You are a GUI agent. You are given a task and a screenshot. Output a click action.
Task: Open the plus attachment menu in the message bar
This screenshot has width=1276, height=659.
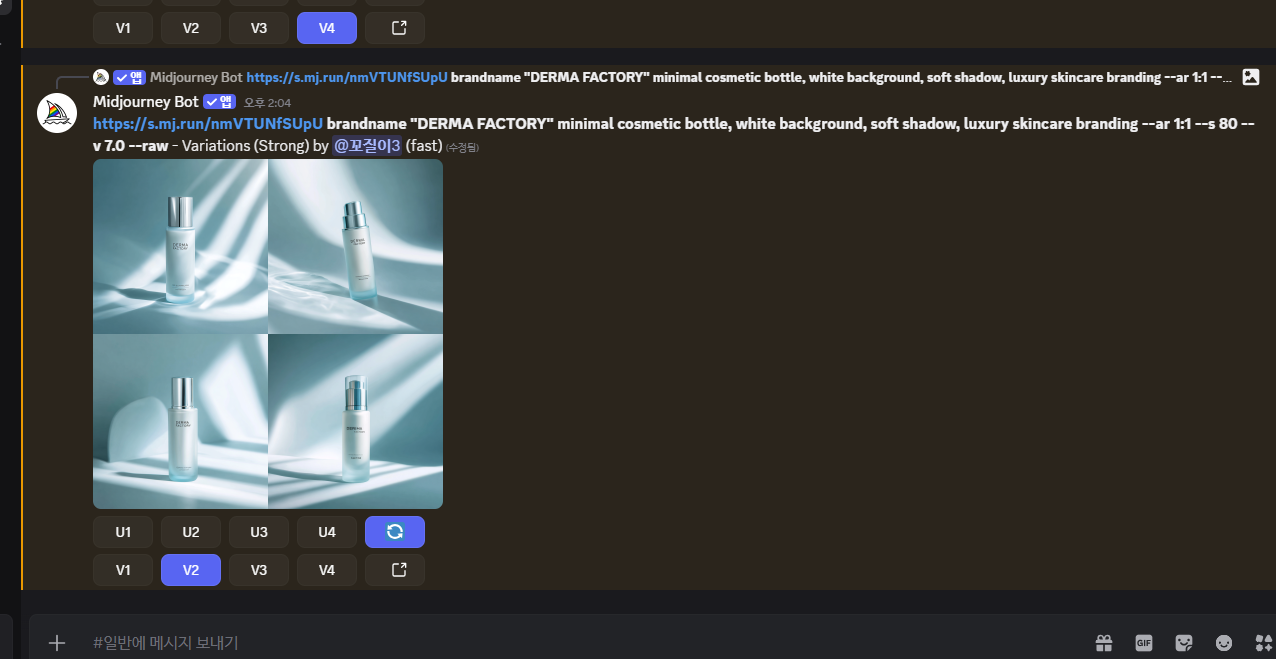(x=57, y=643)
